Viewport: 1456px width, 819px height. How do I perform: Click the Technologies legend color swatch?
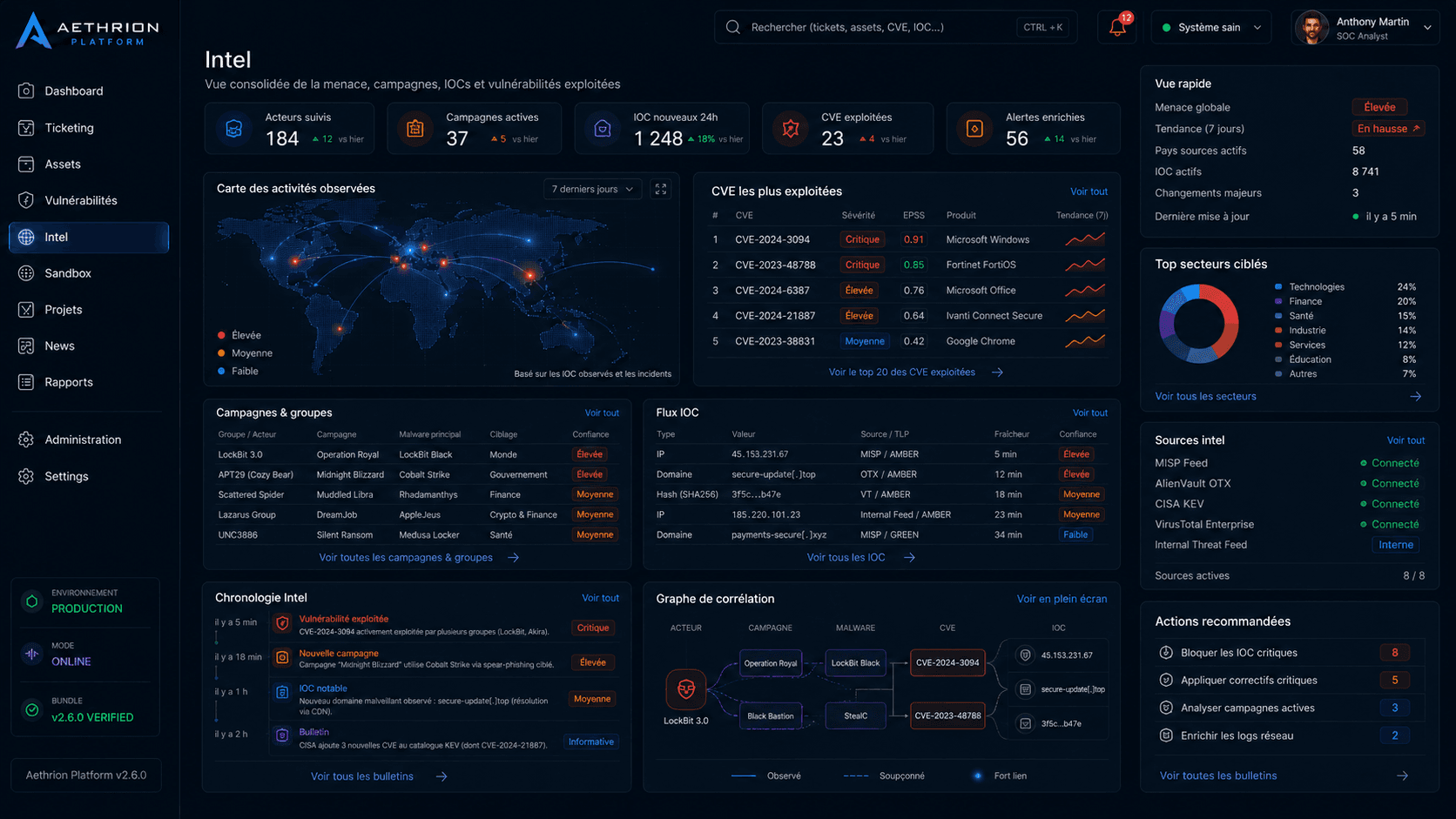pyautogui.click(x=1277, y=287)
